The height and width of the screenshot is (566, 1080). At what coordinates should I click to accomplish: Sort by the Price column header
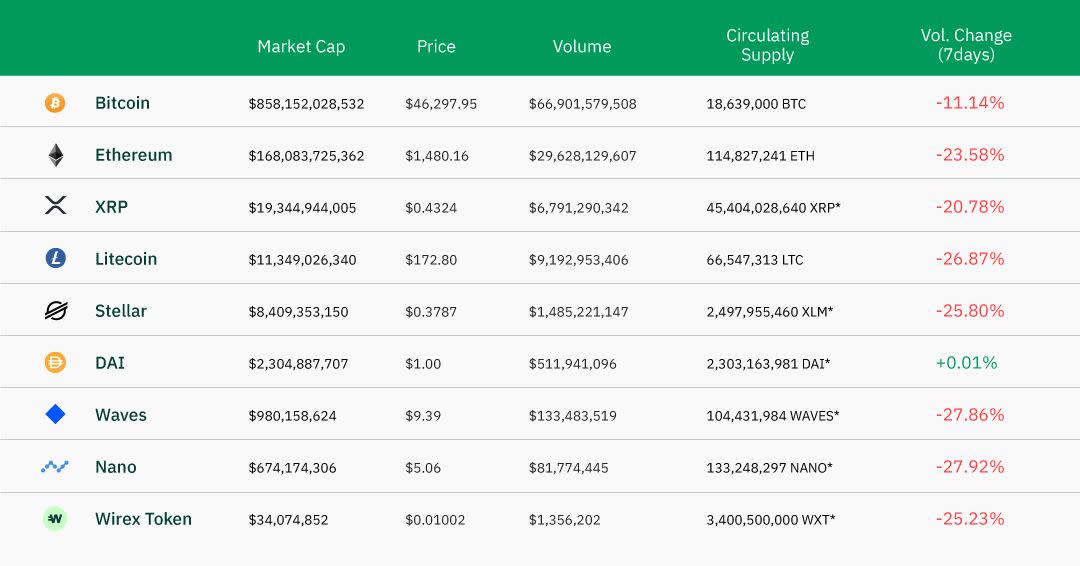(436, 46)
